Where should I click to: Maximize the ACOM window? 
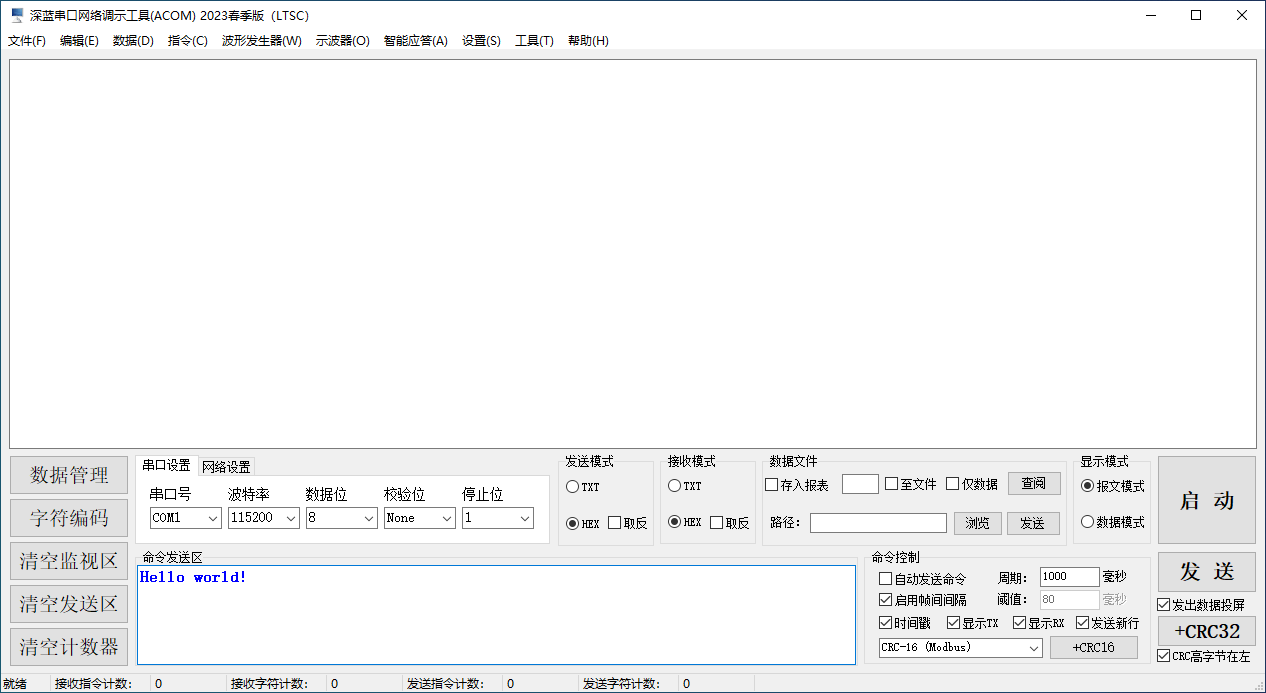tap(1196, 15)
